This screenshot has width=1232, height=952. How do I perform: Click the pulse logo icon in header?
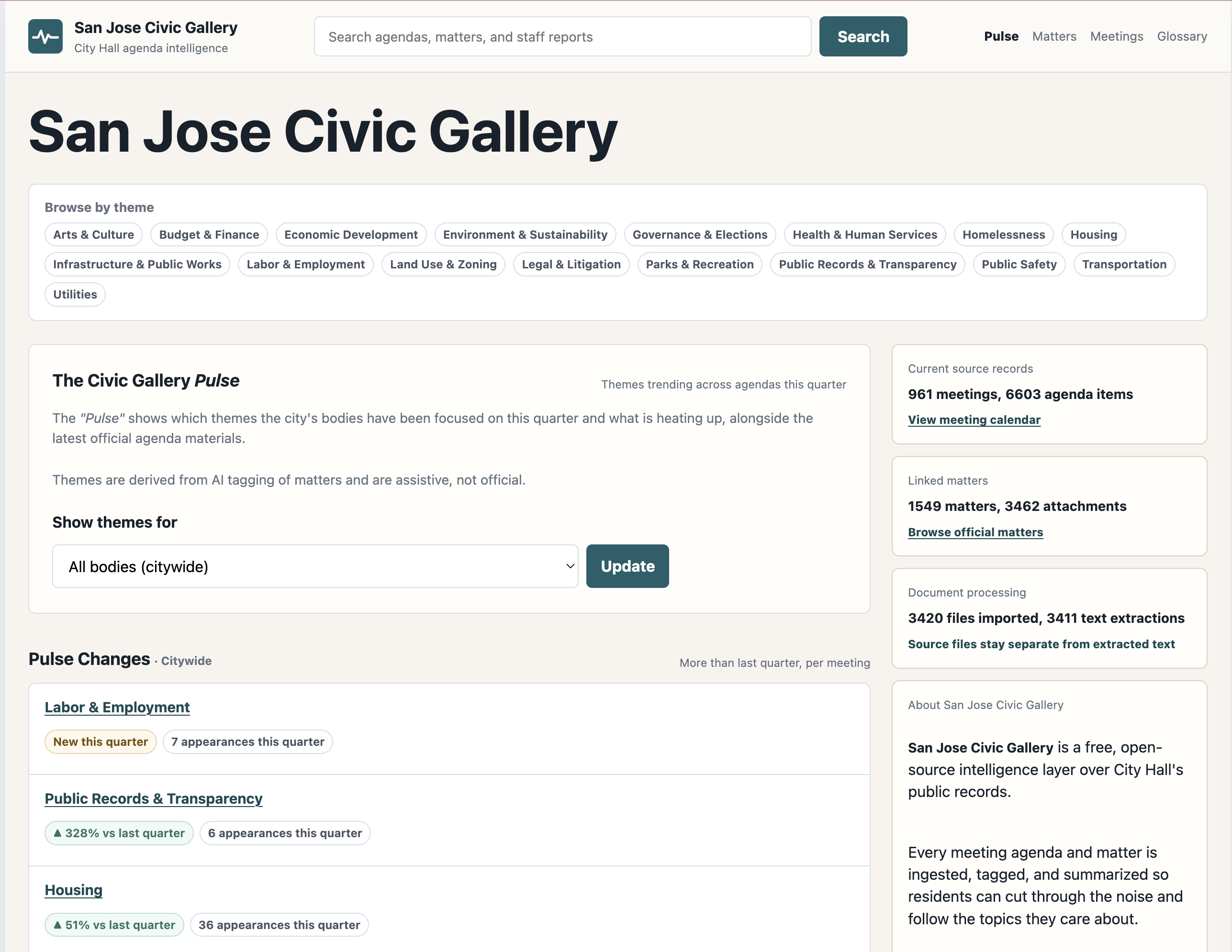(45, 37)
